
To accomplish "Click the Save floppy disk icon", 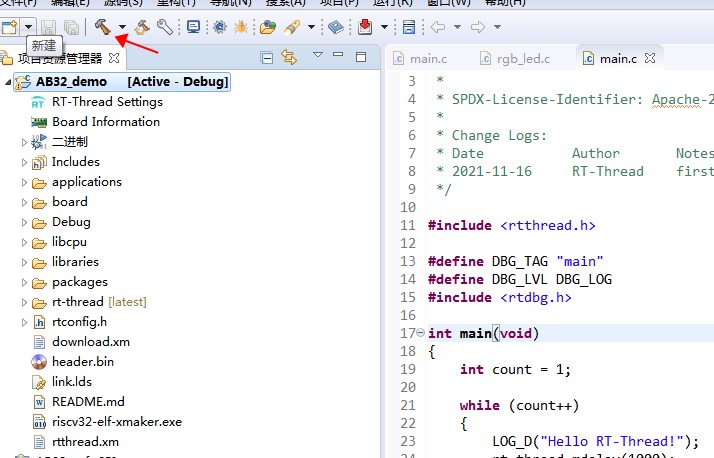I will tap(49, 27).
